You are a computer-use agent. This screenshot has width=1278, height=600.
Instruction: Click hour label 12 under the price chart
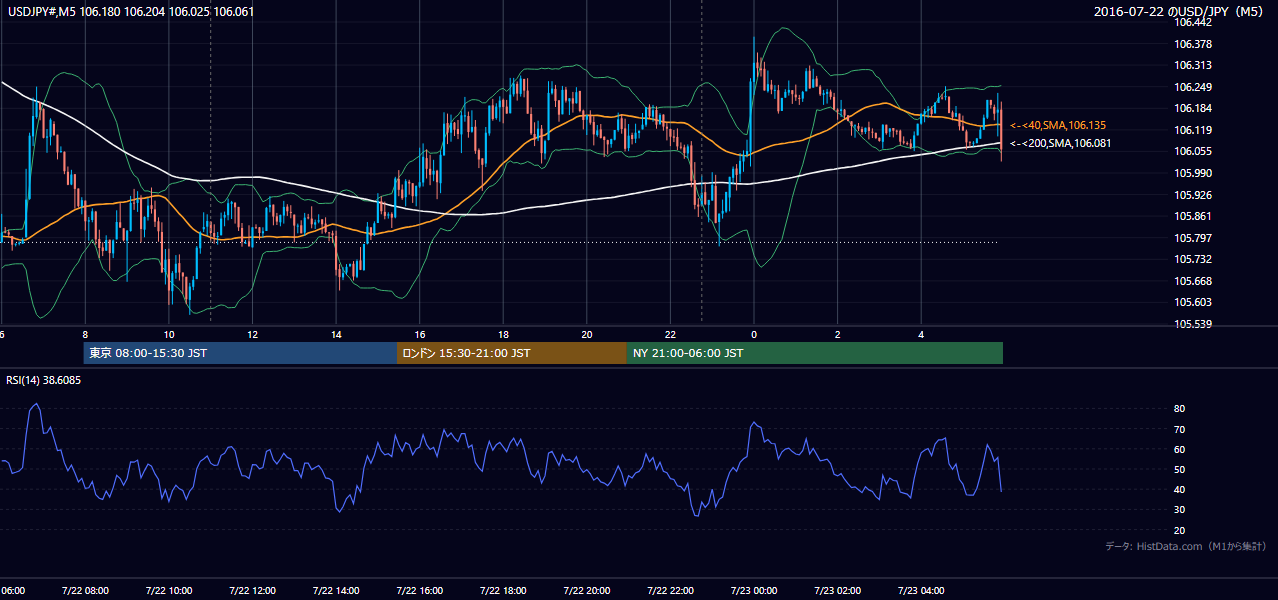tap(252, 334)
